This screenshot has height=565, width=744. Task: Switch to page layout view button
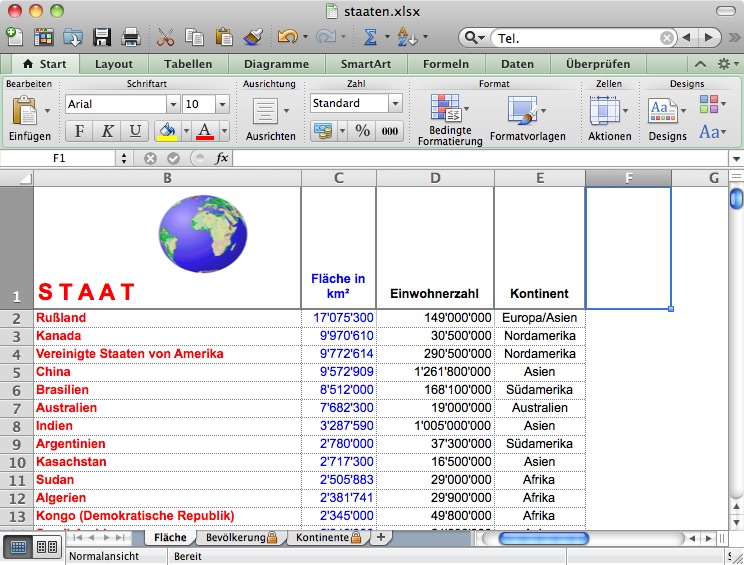coord(47,547)
